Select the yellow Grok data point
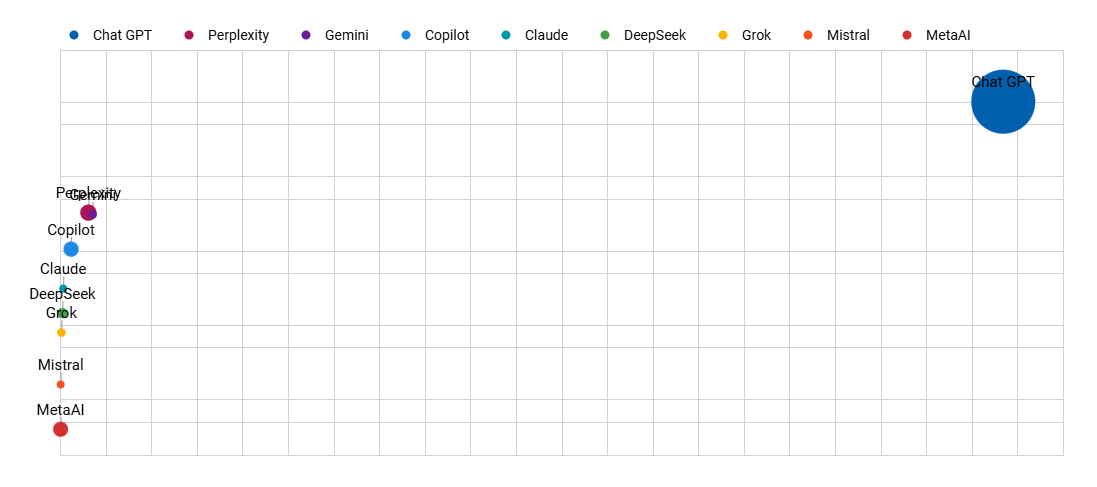The width and height of the screenshot is (1097, 487). point(61,332)
